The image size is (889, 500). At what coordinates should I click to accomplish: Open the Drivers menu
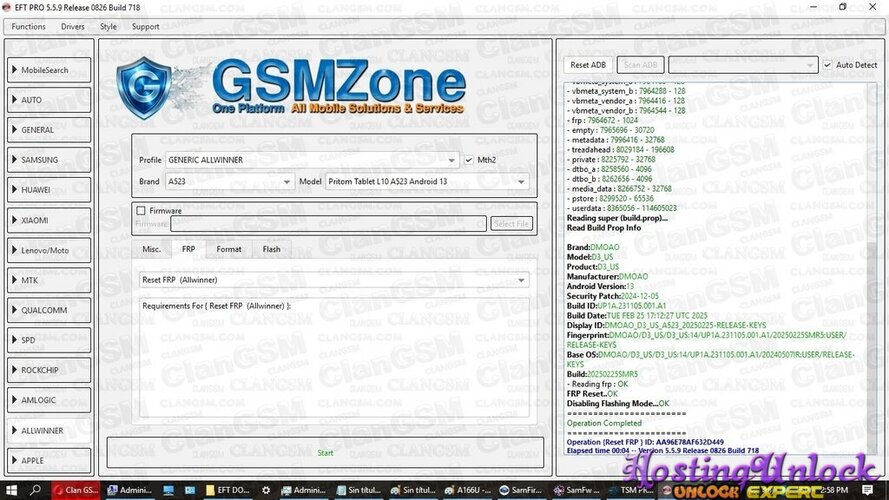tap(73, 27)
